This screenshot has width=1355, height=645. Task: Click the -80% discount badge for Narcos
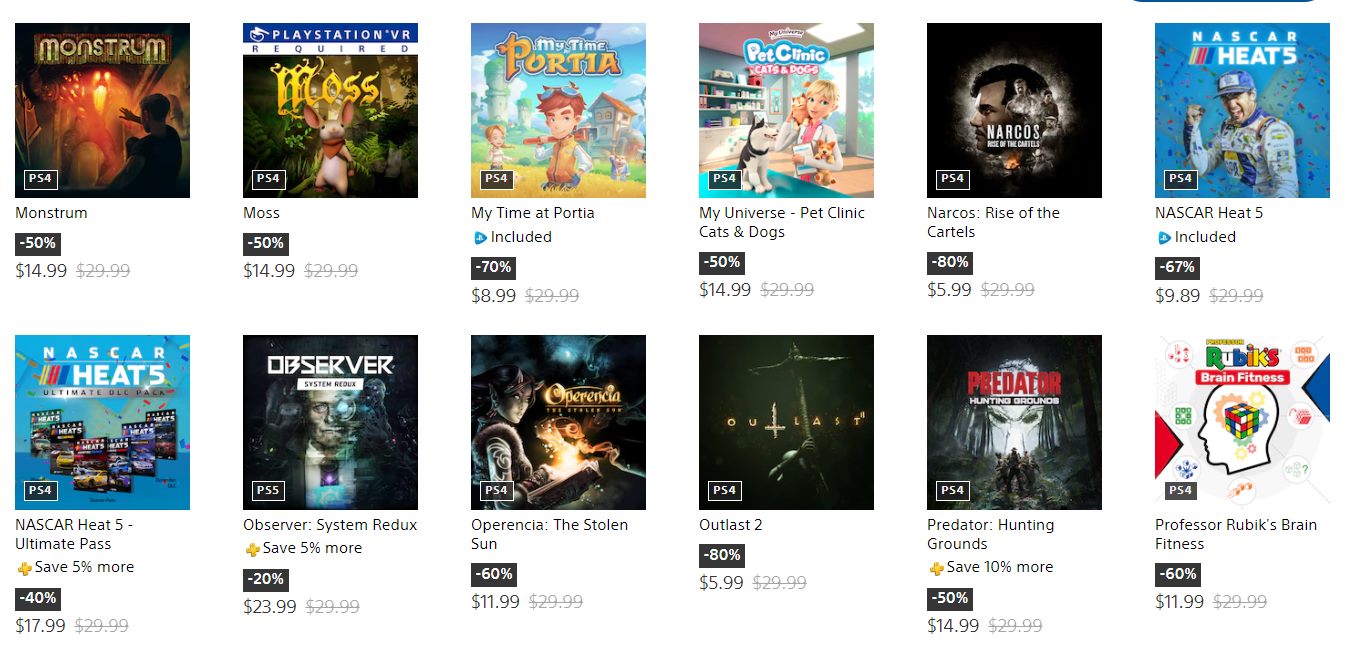click(949, 262)
